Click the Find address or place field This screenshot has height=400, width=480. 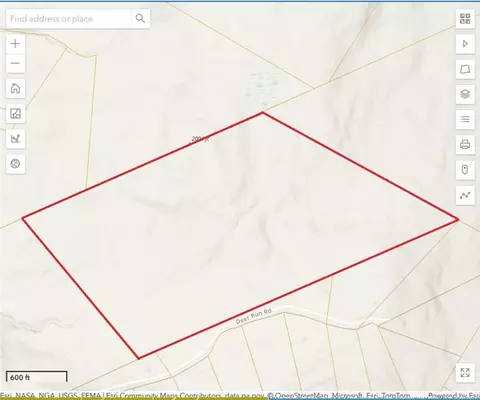(68, 19)
